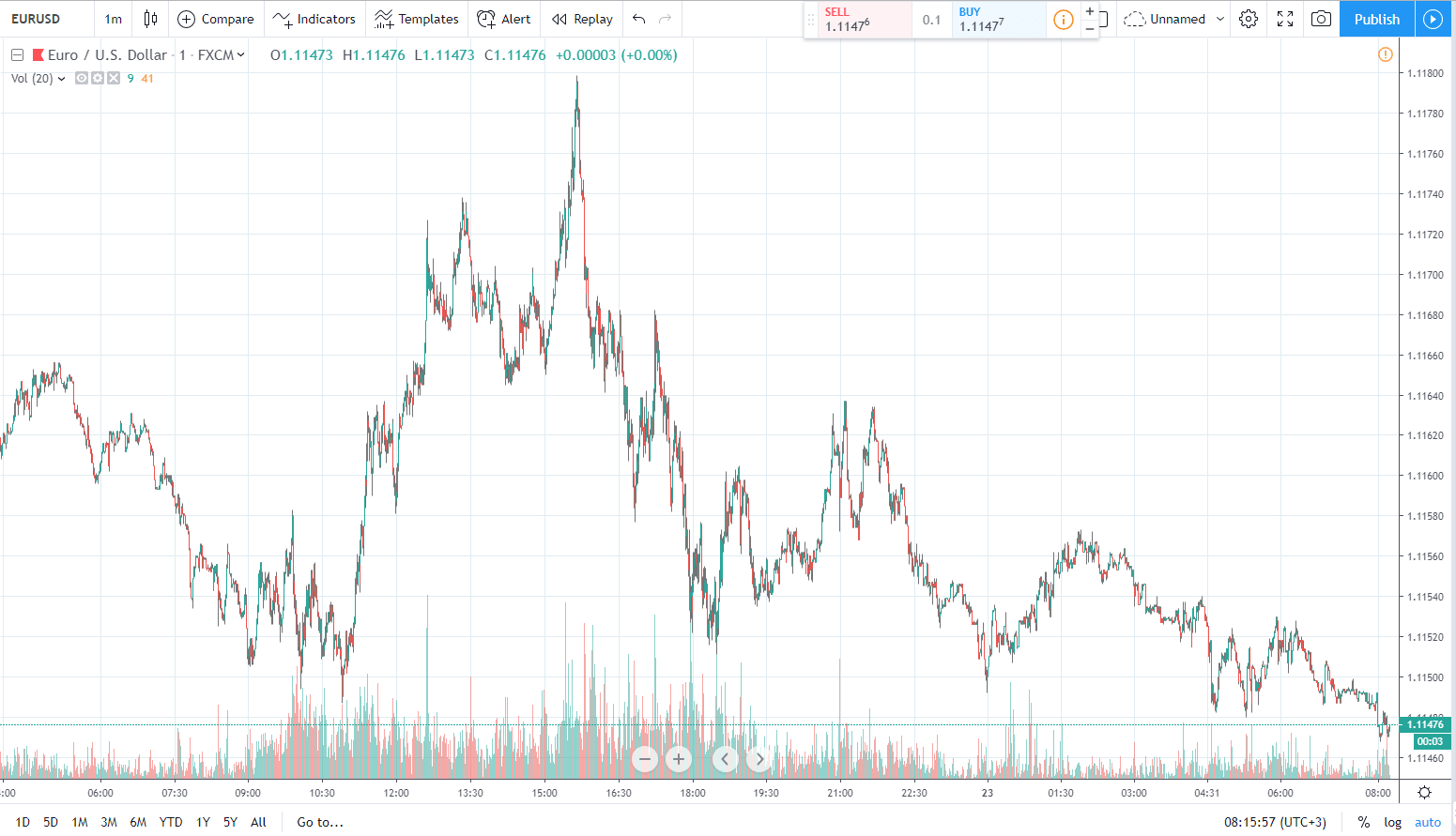Screen dimensions: 1456x836
Task: Decrease order quantity with minus
Action: click(x=1089, y=28)
